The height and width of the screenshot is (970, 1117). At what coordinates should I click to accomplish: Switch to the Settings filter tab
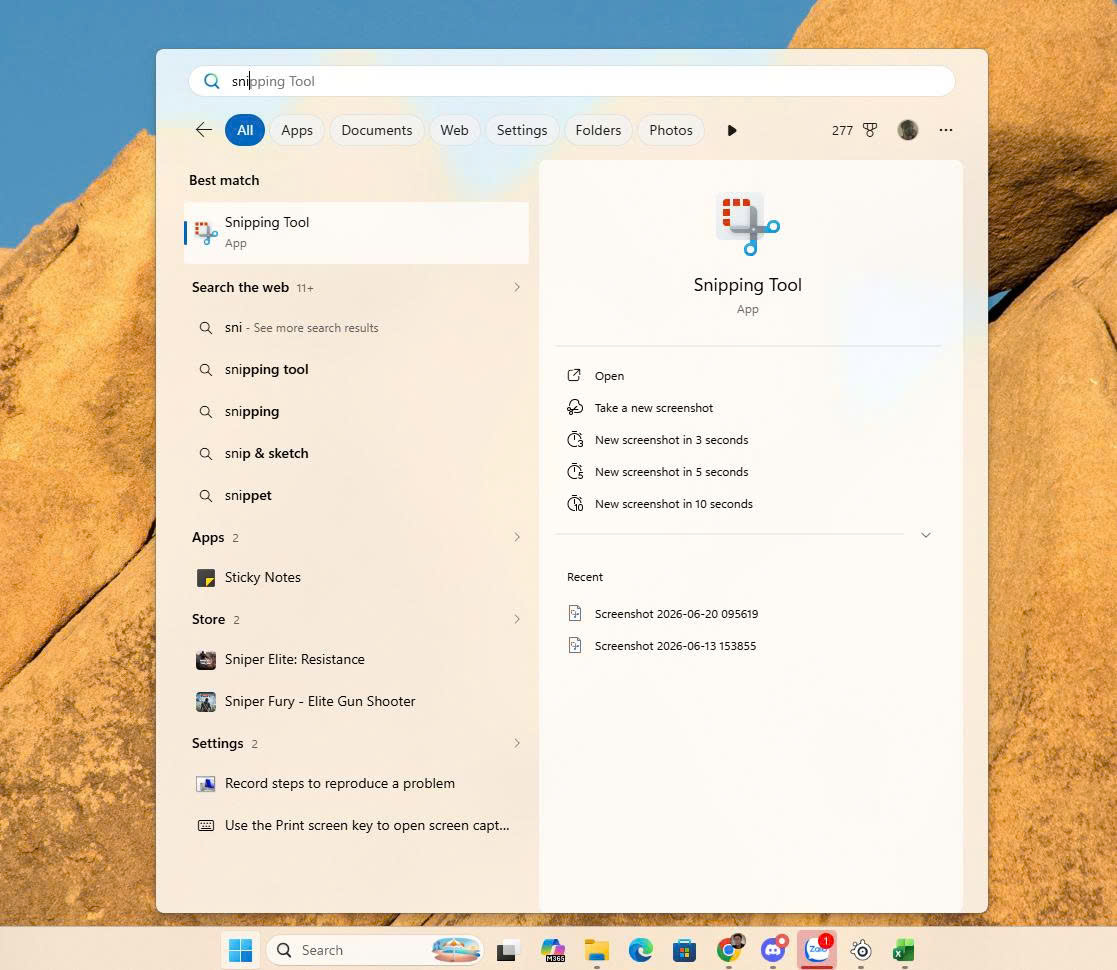521,130
